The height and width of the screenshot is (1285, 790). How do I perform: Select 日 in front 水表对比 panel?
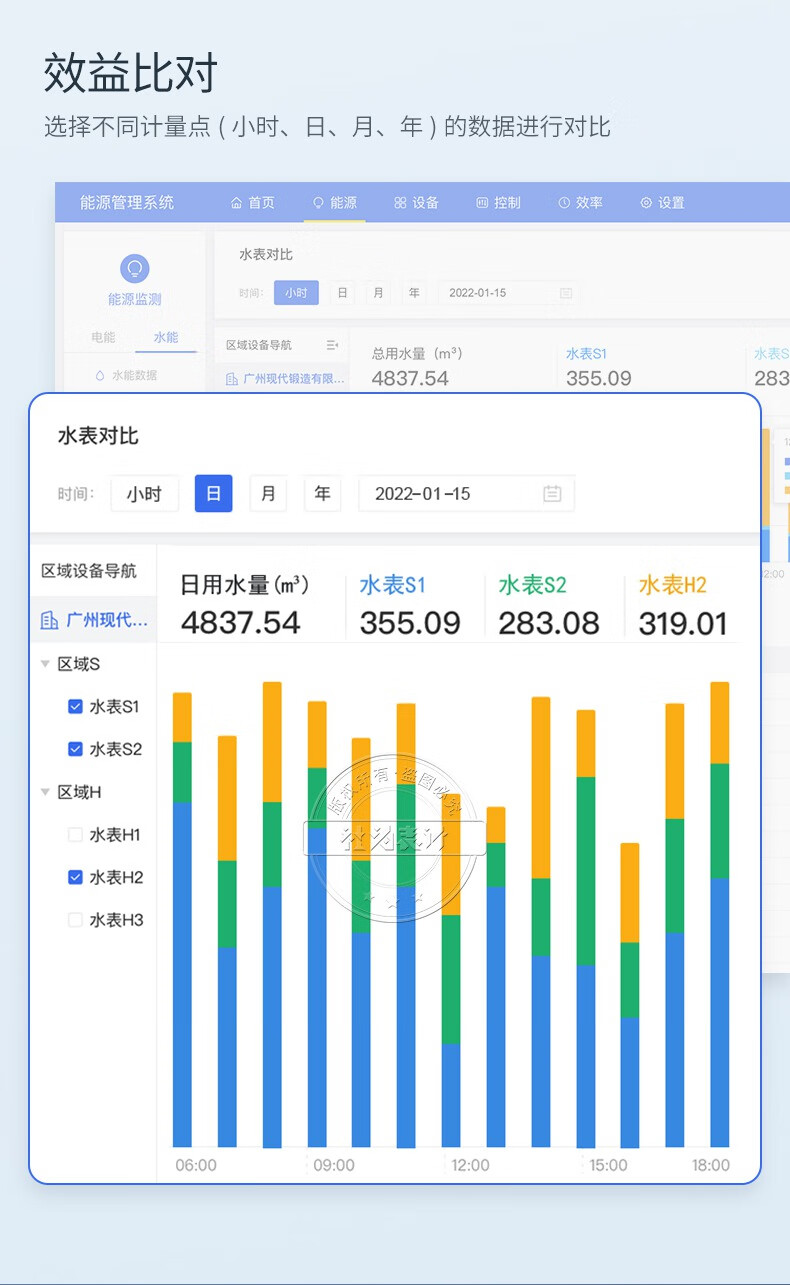click(213, 494)
